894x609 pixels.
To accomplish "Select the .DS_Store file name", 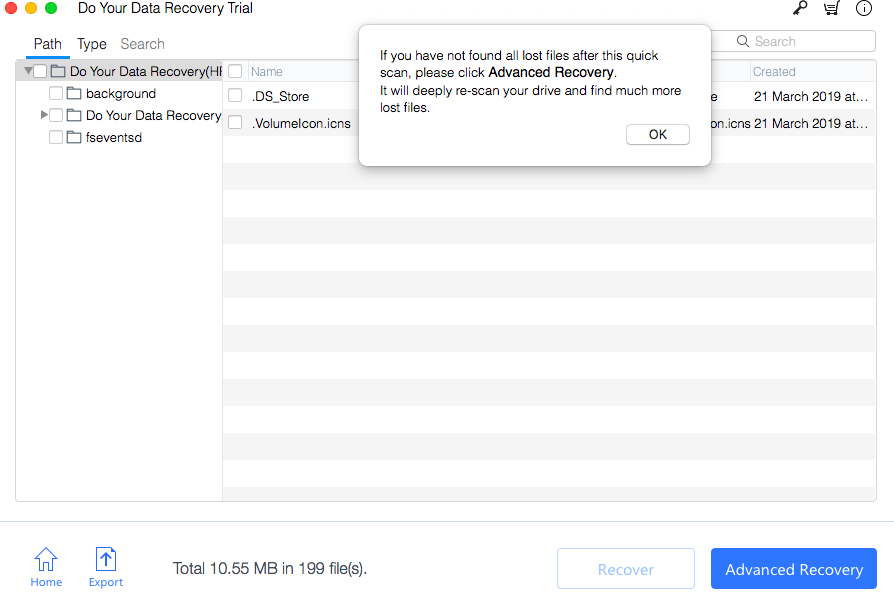I will pos(281,96).
